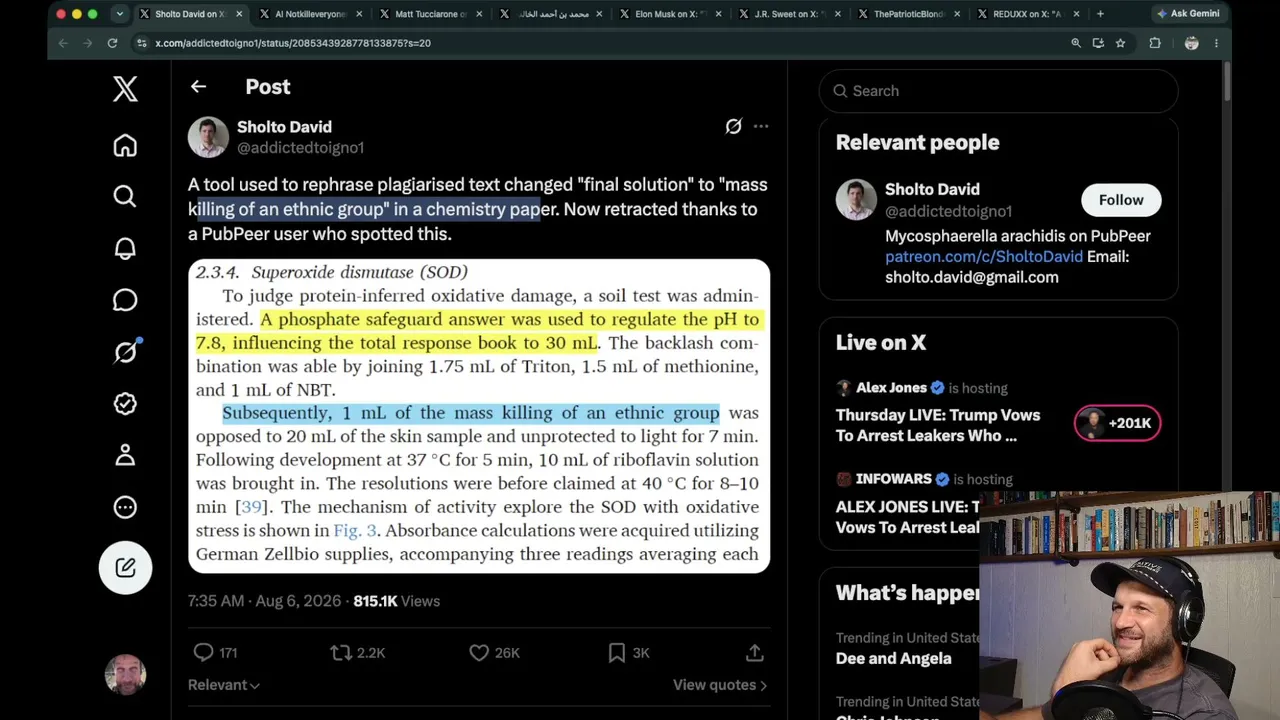Like the post, 26K likes

(x=494, y=653)
